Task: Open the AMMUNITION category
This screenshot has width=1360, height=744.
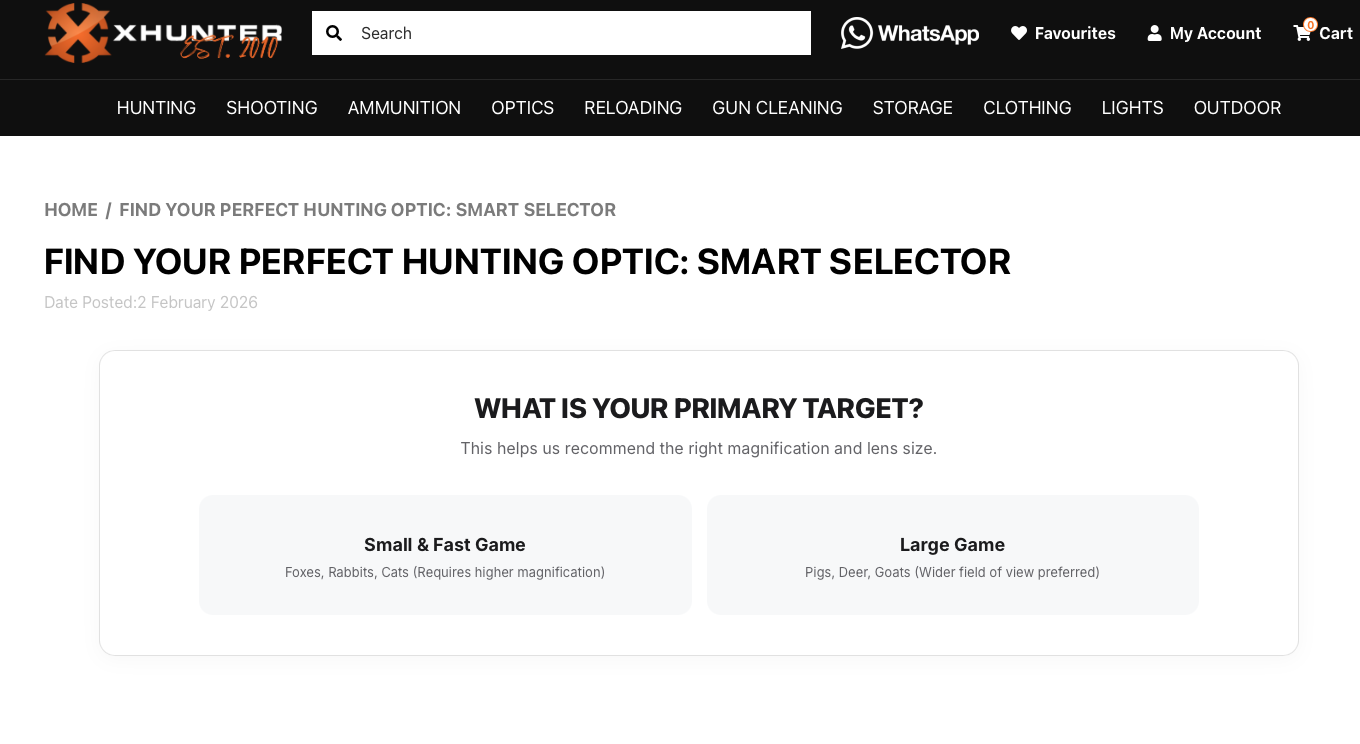Action: (404, 107)
